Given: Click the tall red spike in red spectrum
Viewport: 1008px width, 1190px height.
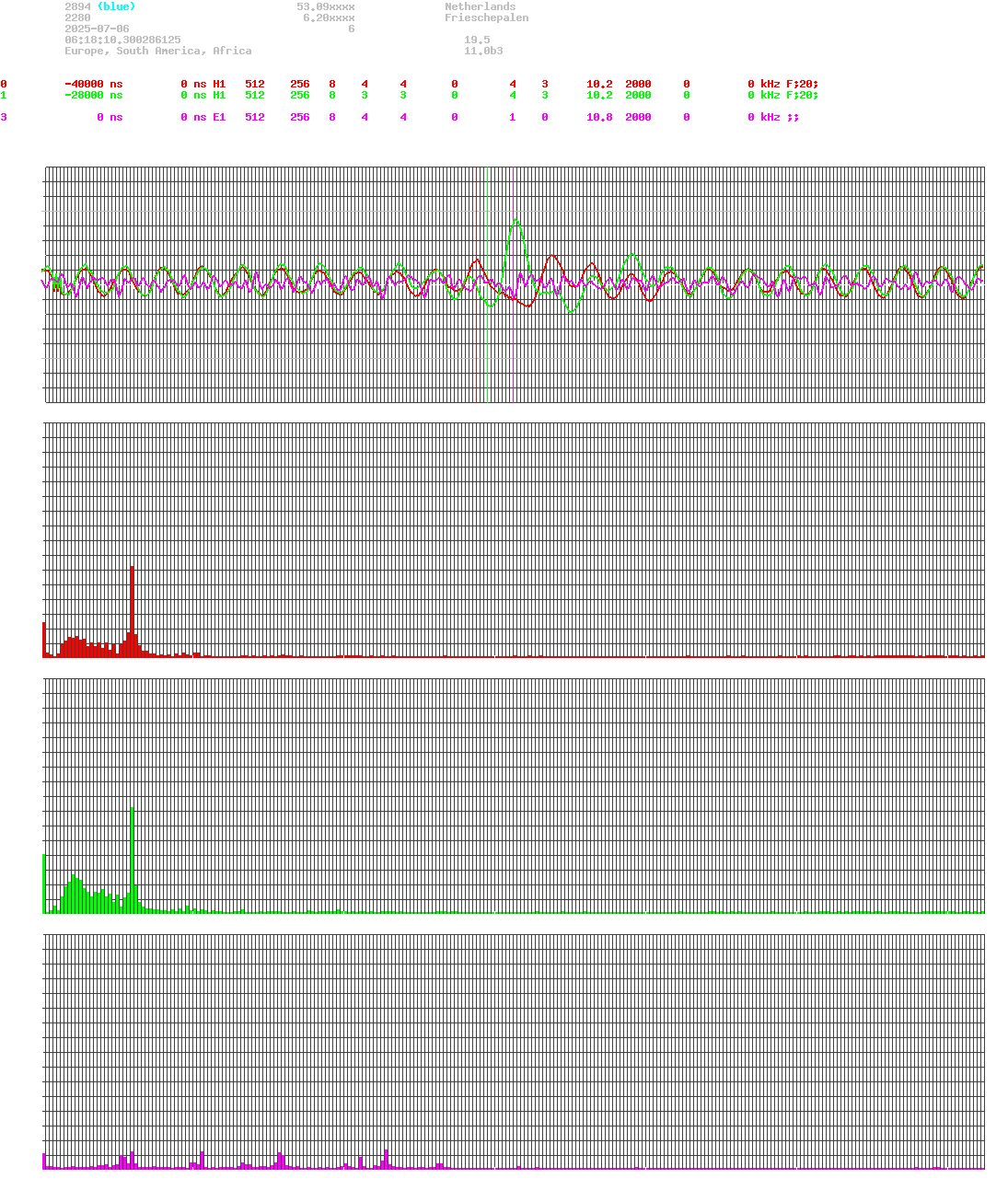Looking at the screenshot, I should click(x=133, y=611).
